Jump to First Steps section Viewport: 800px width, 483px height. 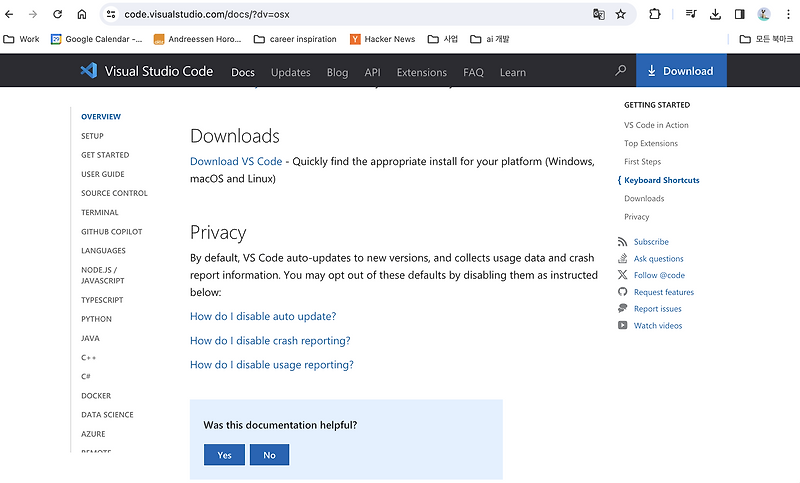point(642,162)
